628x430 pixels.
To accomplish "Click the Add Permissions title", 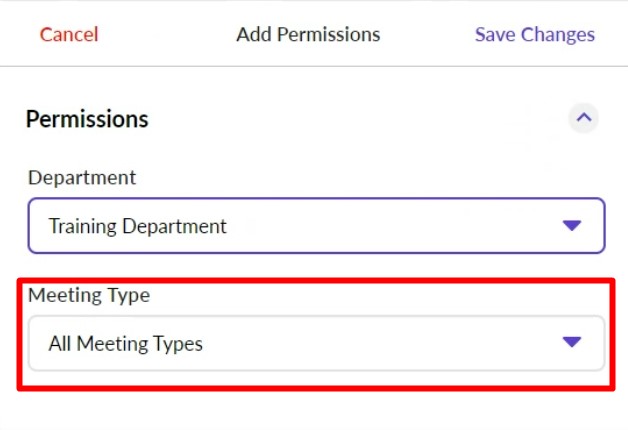I will [308, 35].
